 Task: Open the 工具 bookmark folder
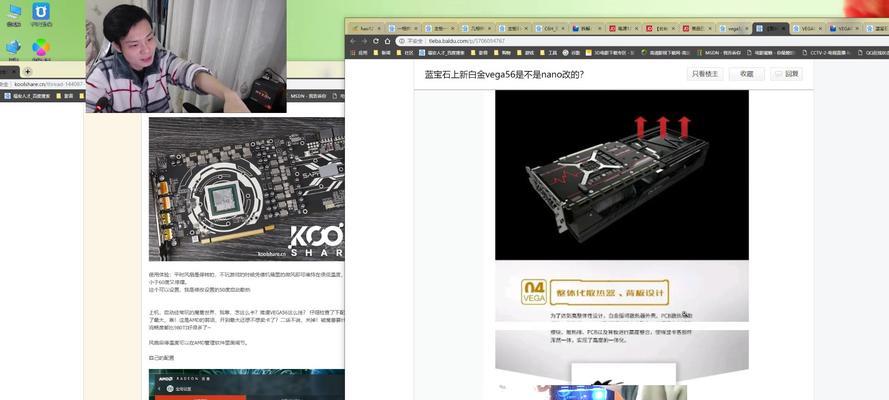548,53
